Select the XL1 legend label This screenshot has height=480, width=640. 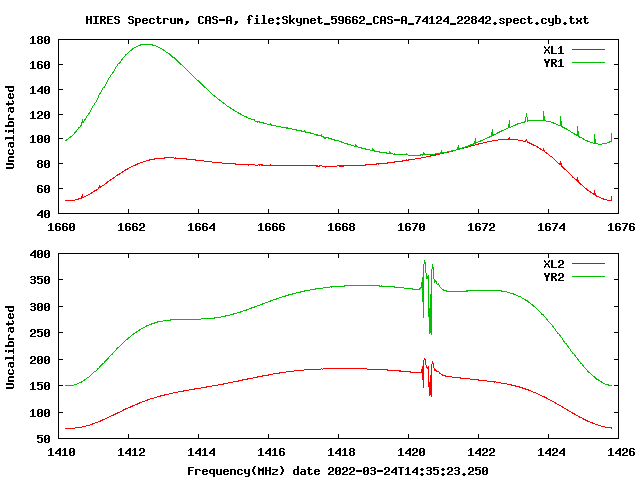tap(553, 50)
